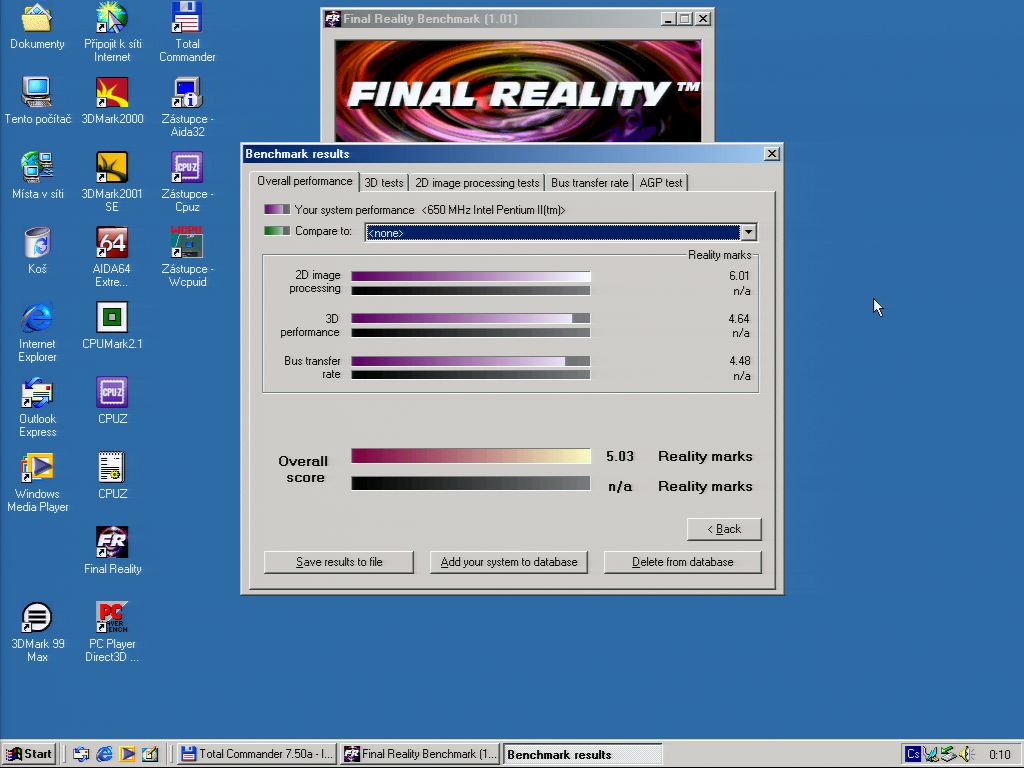1024x768 pixels.
Task: Open the network connection tray icon beside speaker
Action: tap(949, 754)
